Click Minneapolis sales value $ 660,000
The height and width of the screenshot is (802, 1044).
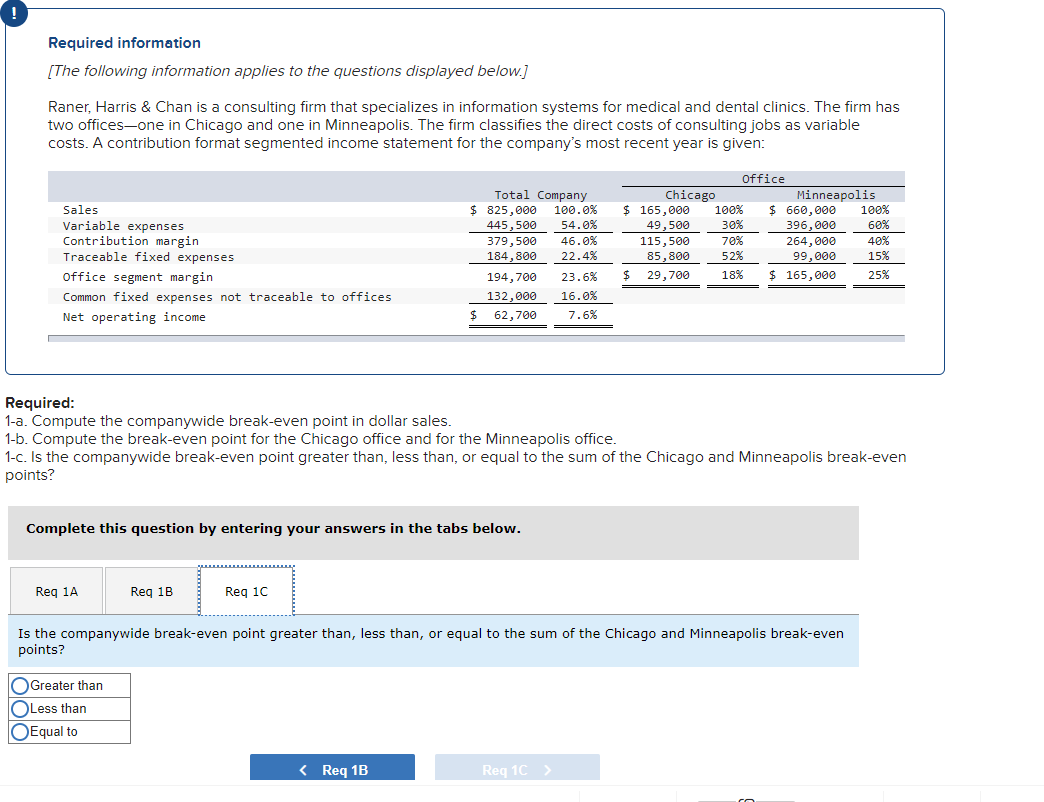[x=802, y=210]
